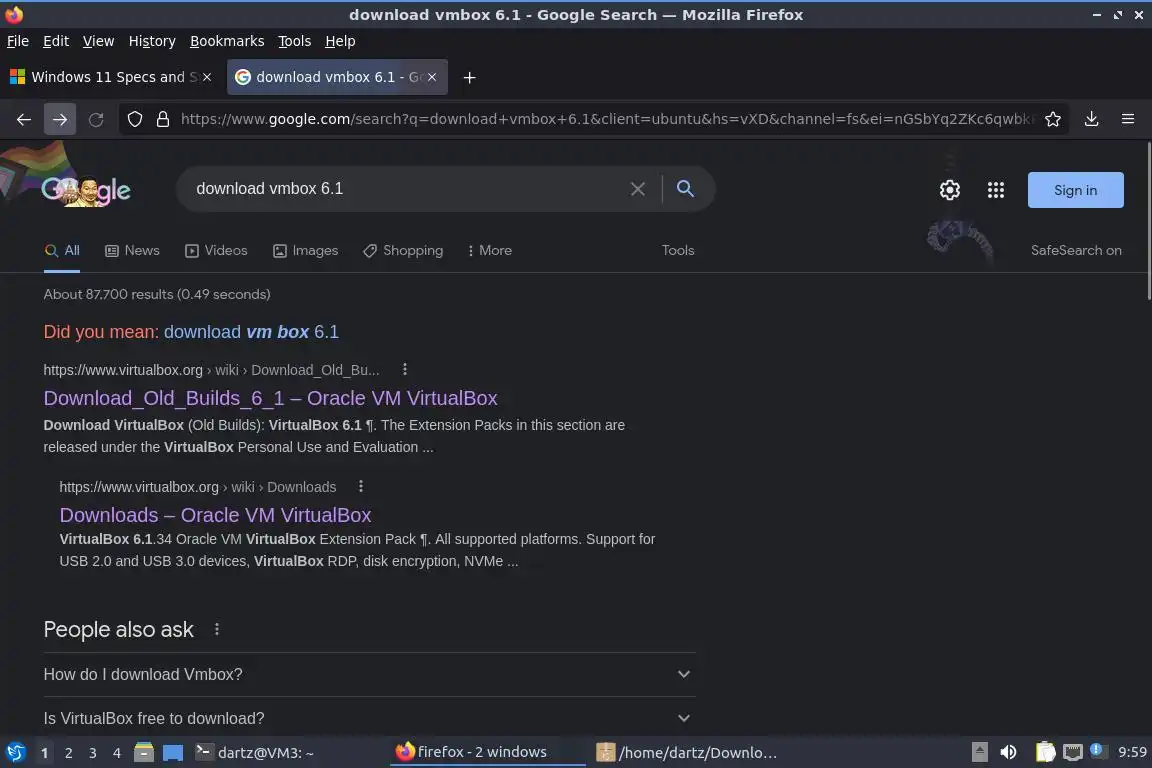Expand Is VirtualBox free to download question

(x=370, y=718)
